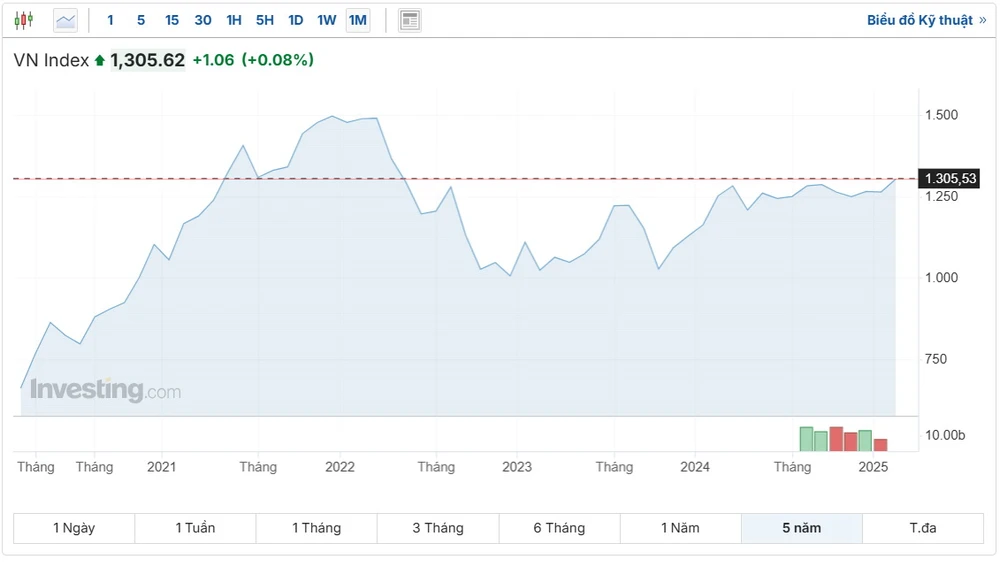Switch to the 1 Tháng range tab
This screenshot has height=567, width=1000.
click(316, 528)
